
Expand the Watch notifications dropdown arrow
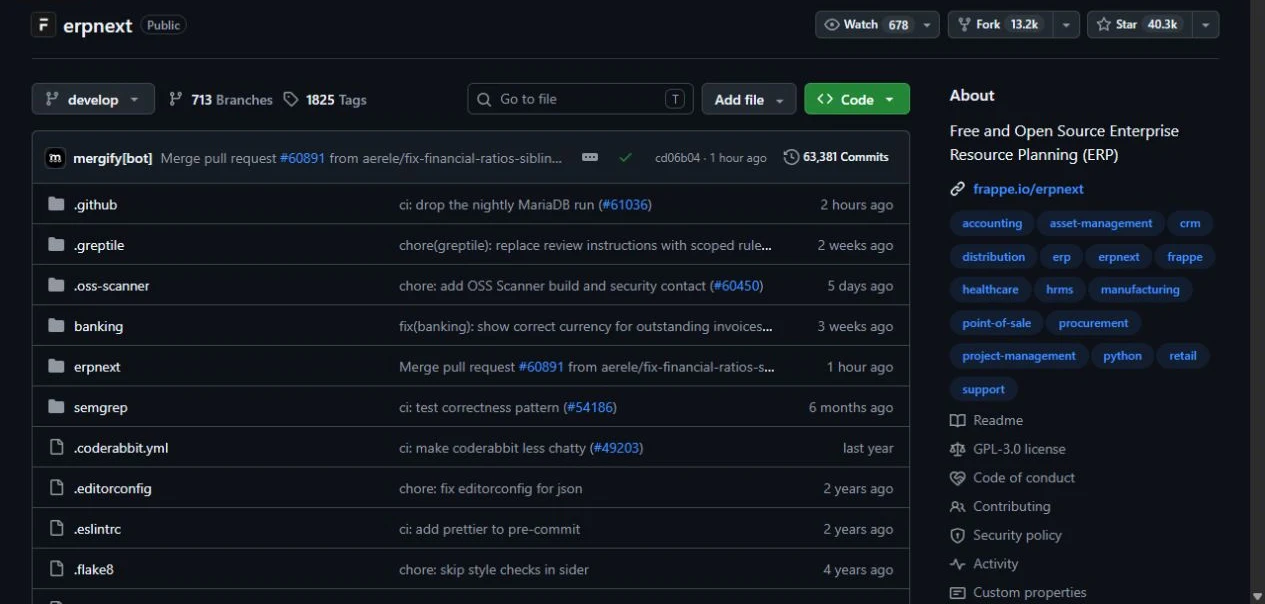[x=928, y=25]
